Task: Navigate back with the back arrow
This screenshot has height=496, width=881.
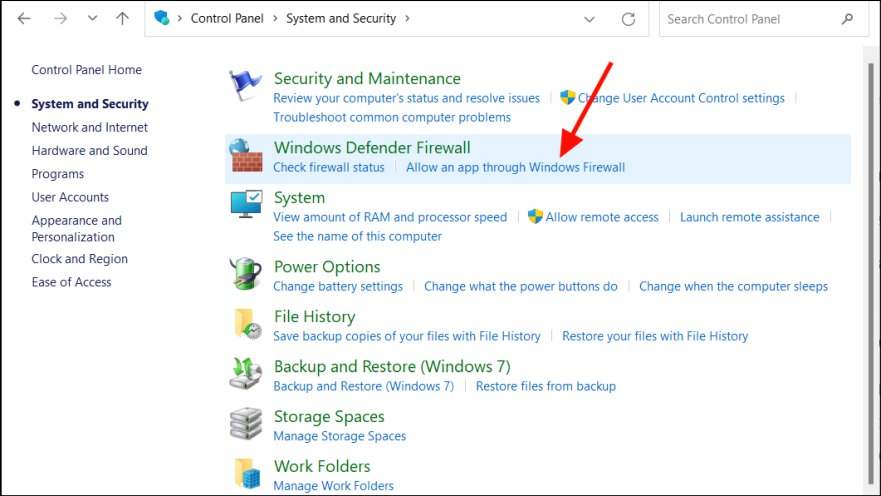Action: (x=24, y=19)
